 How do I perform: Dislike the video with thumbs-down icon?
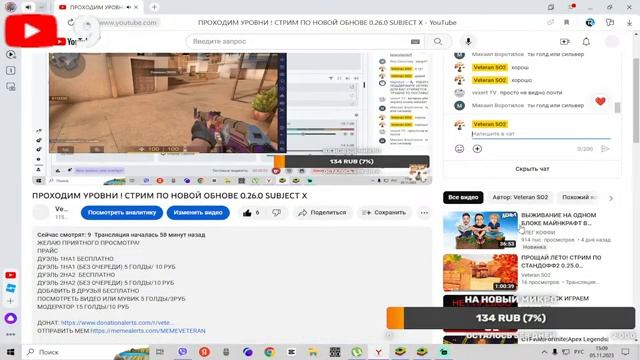point(276,213)
